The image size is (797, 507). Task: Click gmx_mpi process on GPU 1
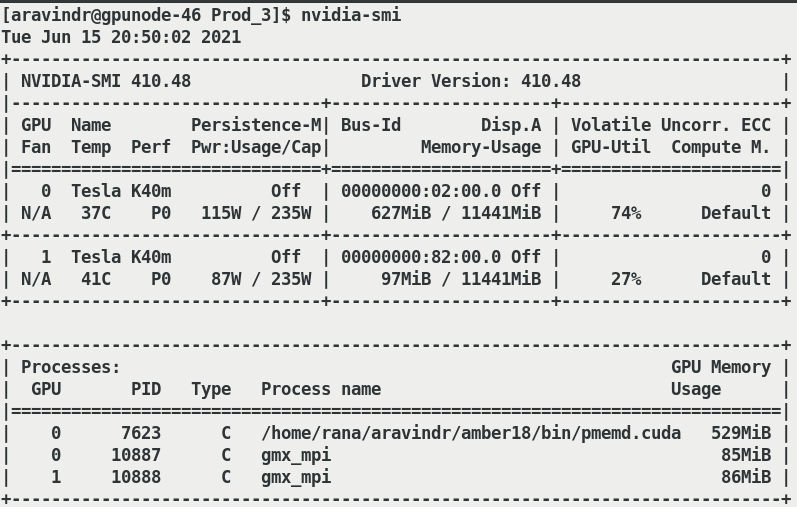295,477
